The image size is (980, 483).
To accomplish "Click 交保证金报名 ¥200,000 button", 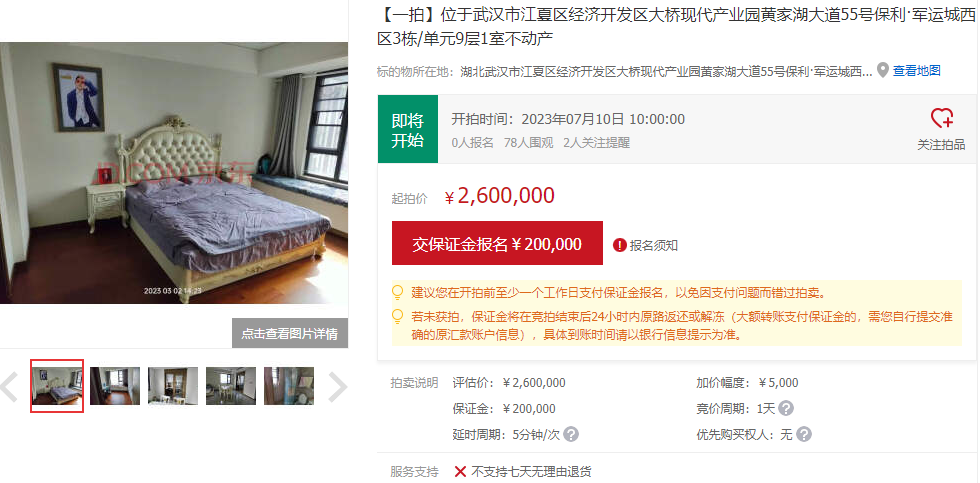I will pyautogui.click(x=498, y=243).
